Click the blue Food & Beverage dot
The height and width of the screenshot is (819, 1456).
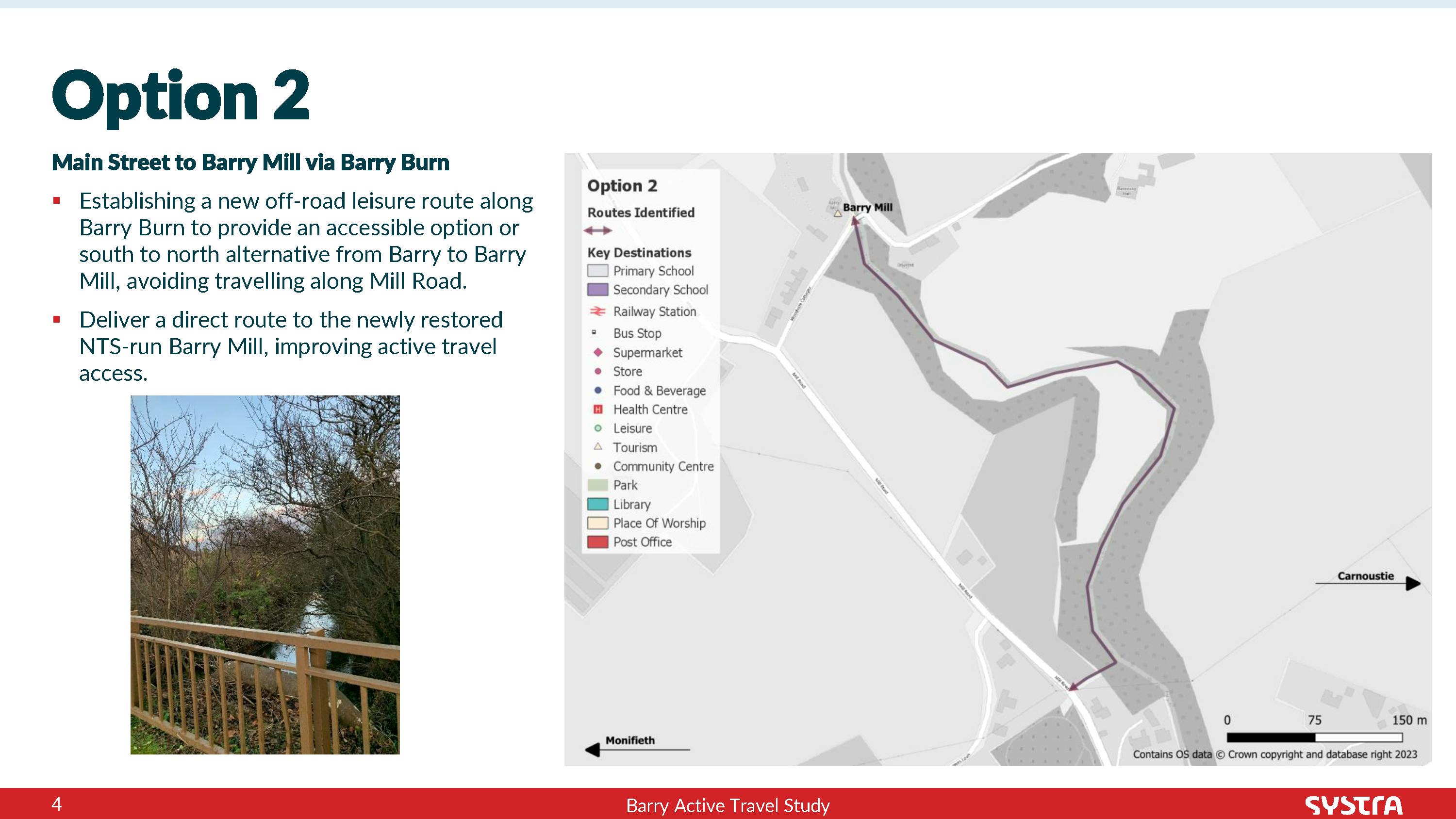597,390
